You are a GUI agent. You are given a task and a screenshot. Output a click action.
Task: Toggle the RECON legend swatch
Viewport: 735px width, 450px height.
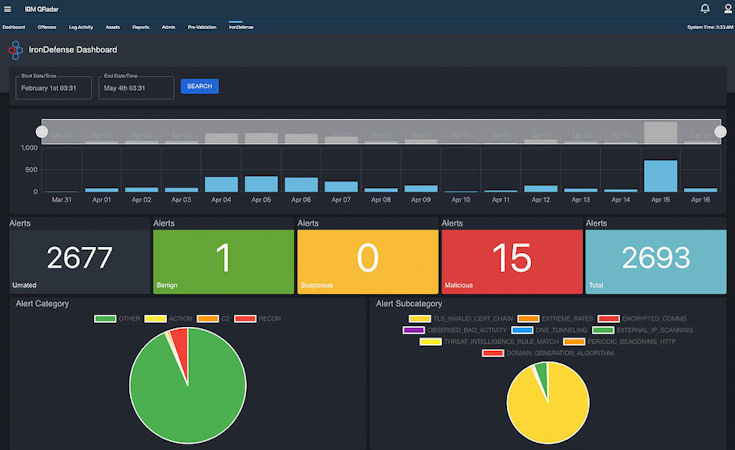(245, 319)
